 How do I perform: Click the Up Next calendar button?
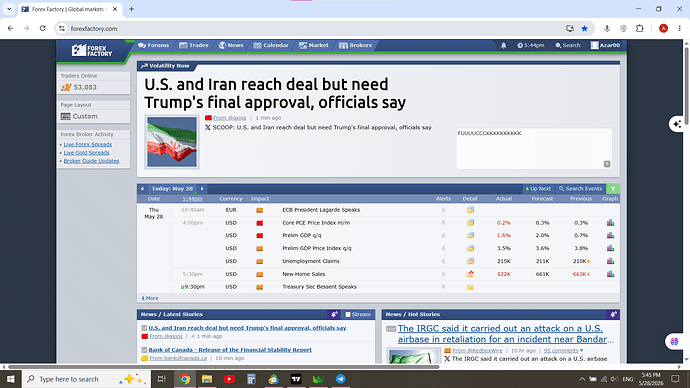(538, 189)
